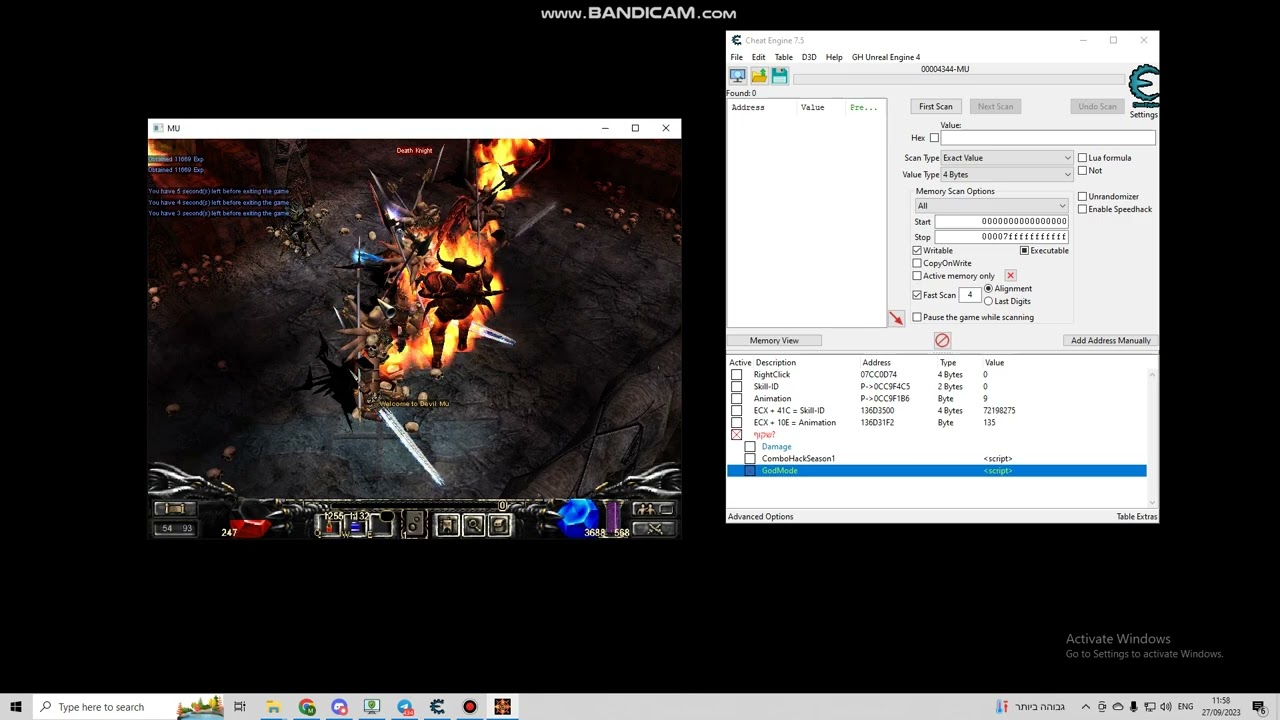Viewport: 1280px width, 720px height.
Task: Click the scroll icon beside the magnifier in MU bar
Action: [499, 525]
